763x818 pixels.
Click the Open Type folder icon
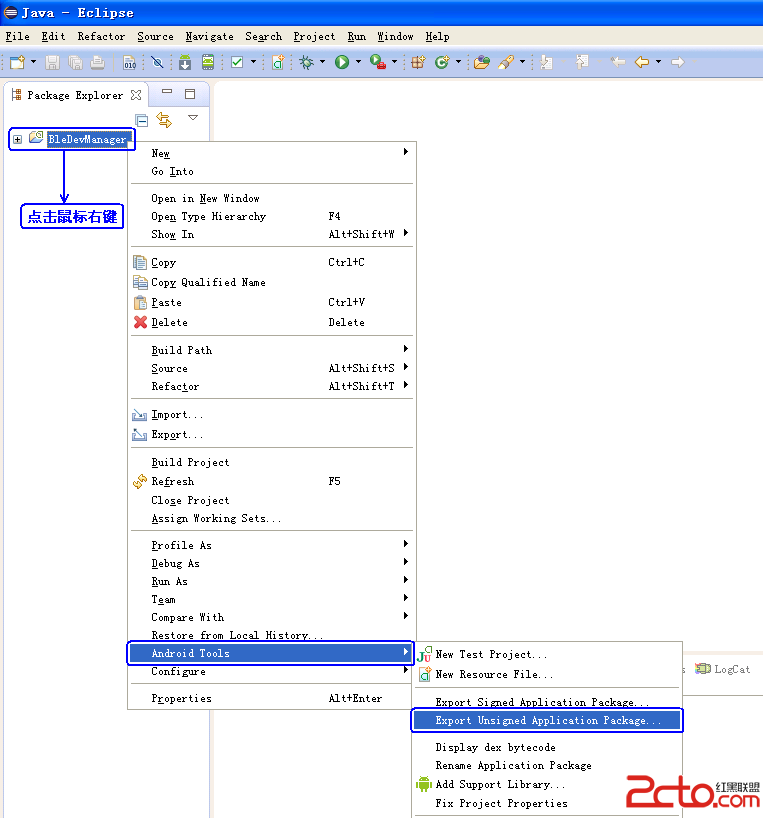(482, 63)
